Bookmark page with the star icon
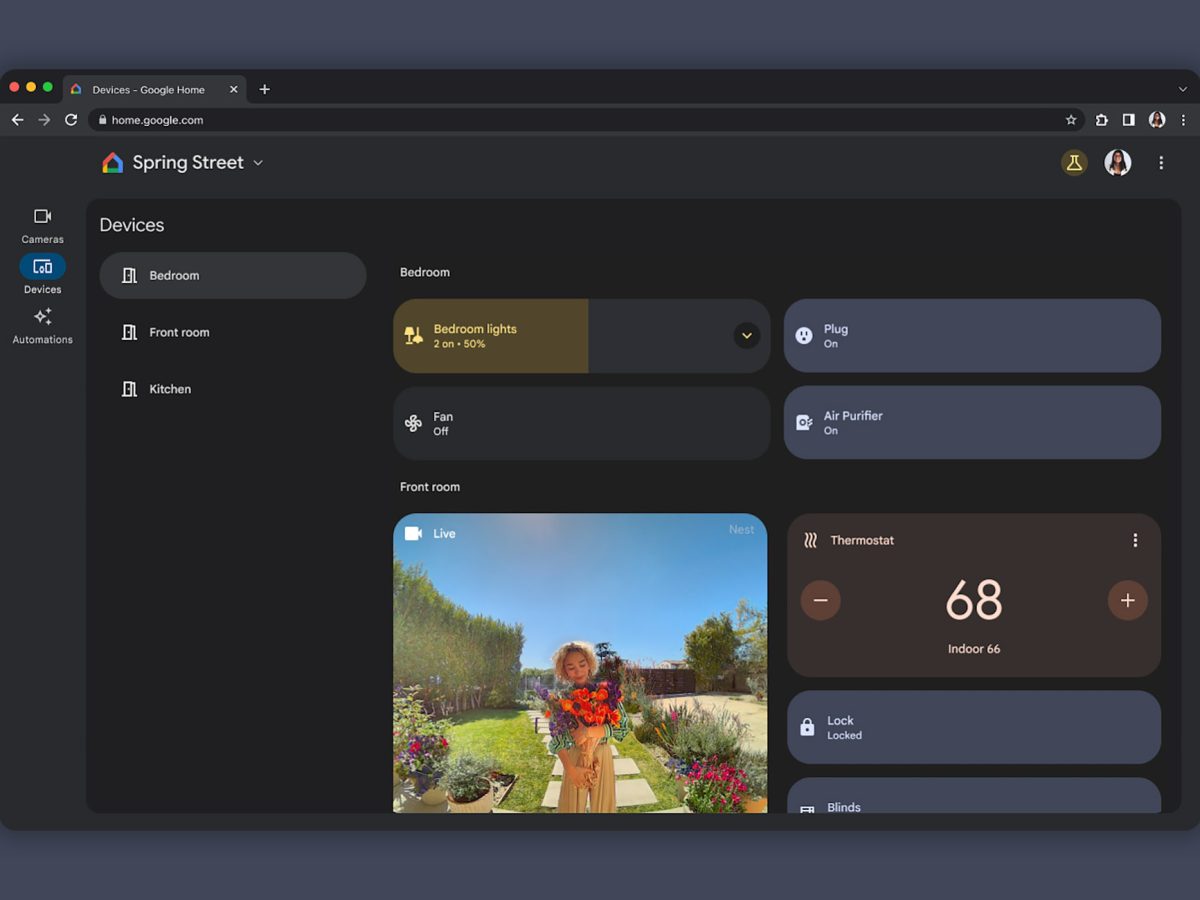The height and width of the screenshot is (900, 1200). 1071,120
